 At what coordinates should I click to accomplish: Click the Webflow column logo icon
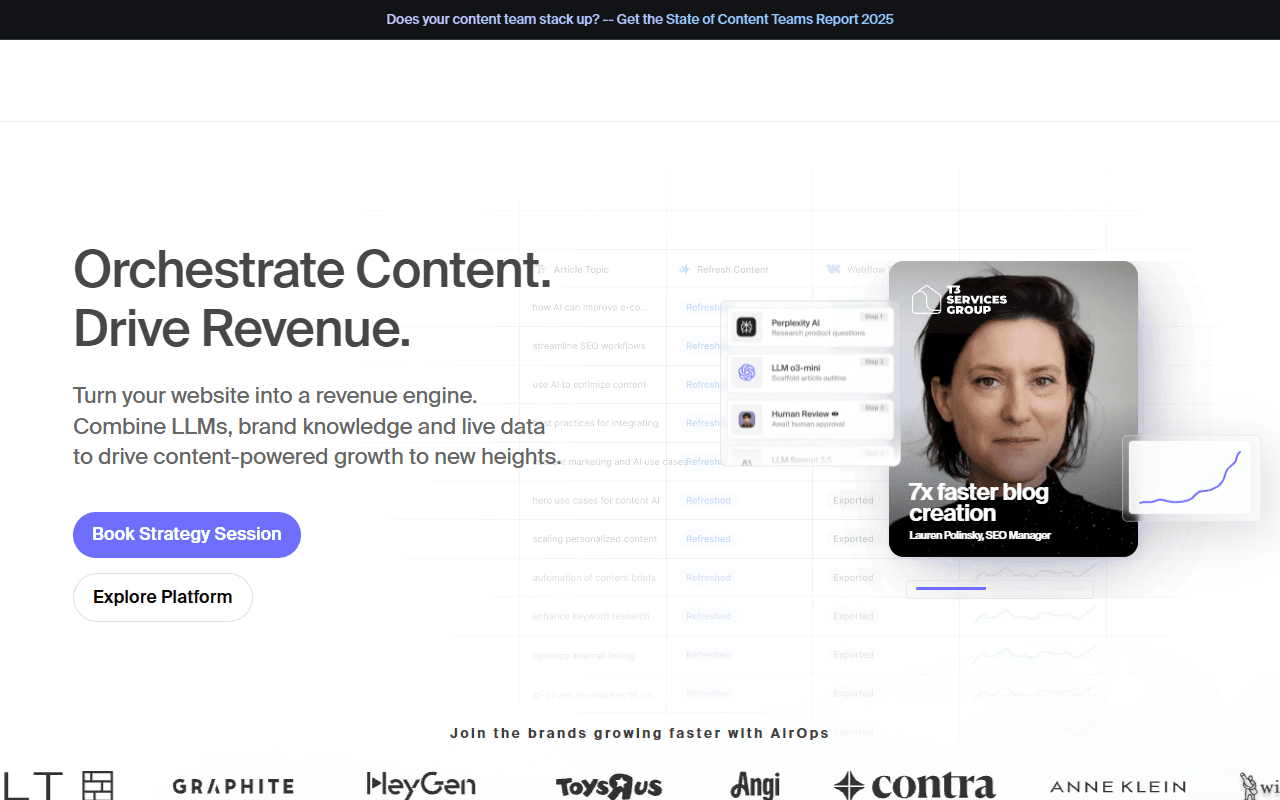833,270
